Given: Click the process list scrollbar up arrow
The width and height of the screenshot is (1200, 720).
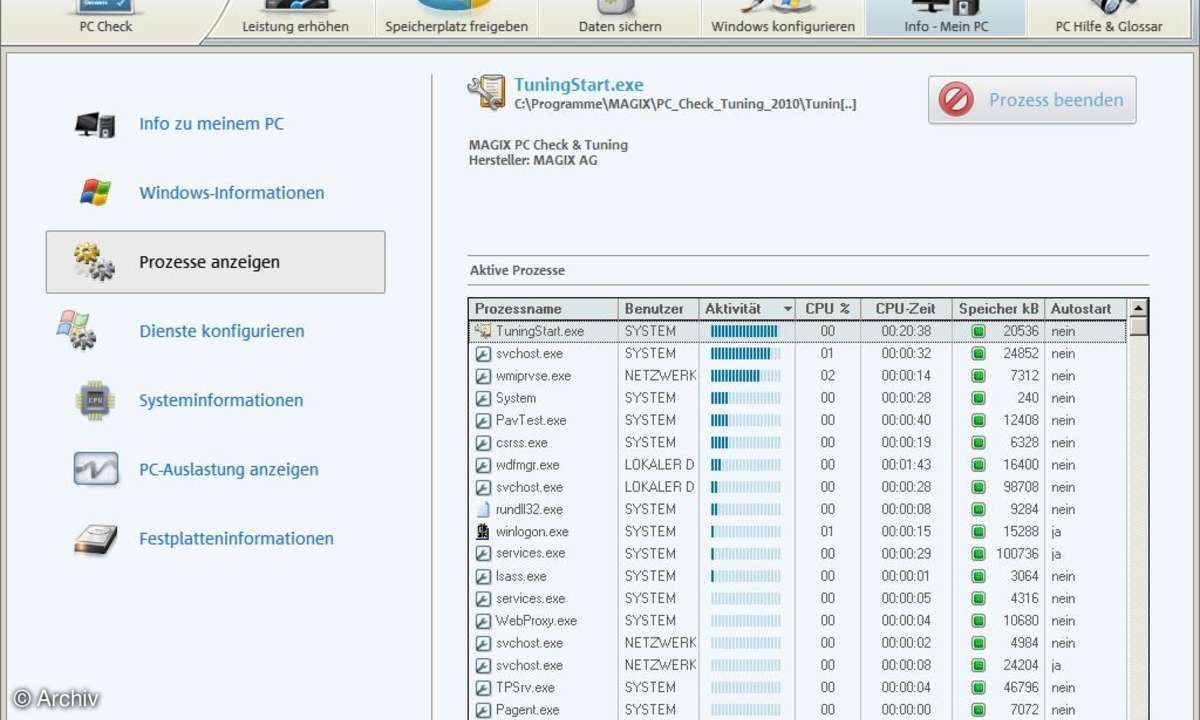Looking at the screenshot, I should 1138,308.
